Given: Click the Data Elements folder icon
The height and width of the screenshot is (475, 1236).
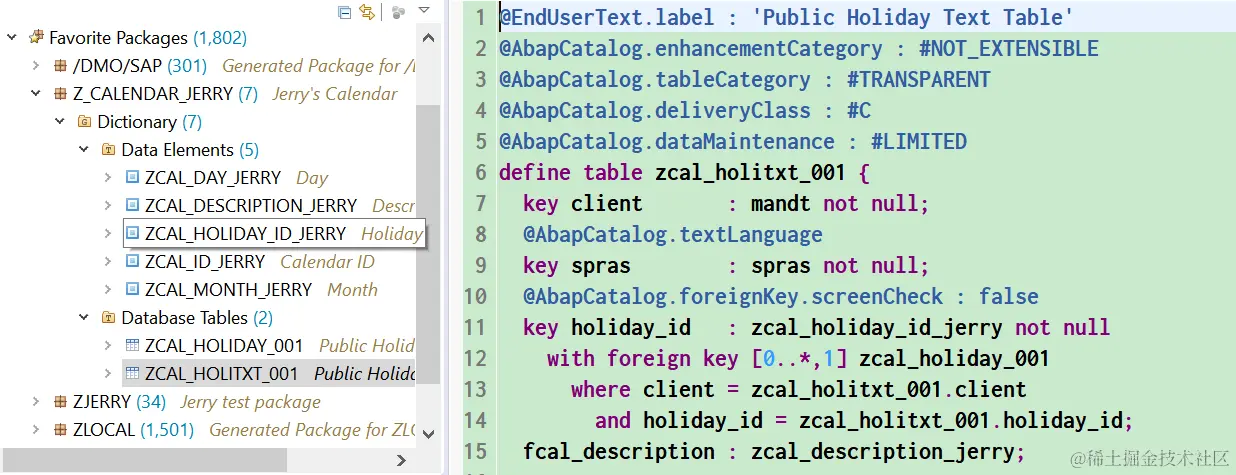Looking at the screenshot, I should click(109, 150).
